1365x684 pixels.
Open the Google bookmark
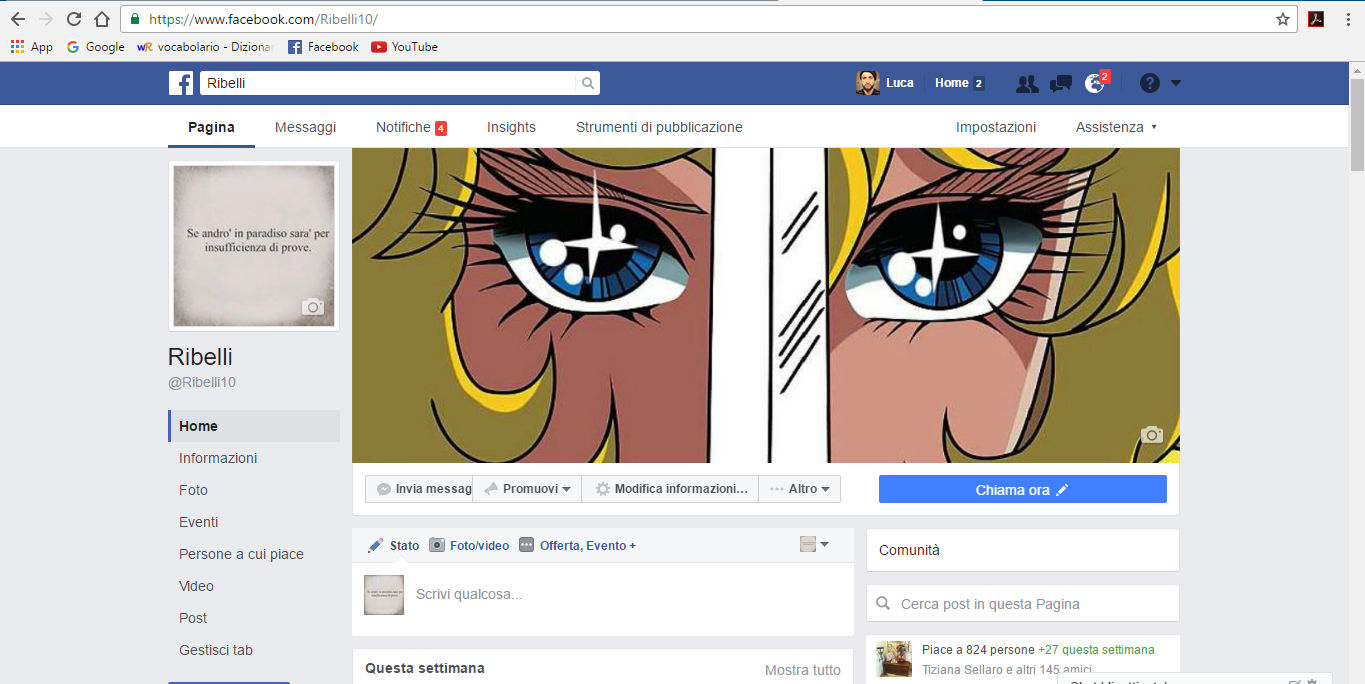95,47
